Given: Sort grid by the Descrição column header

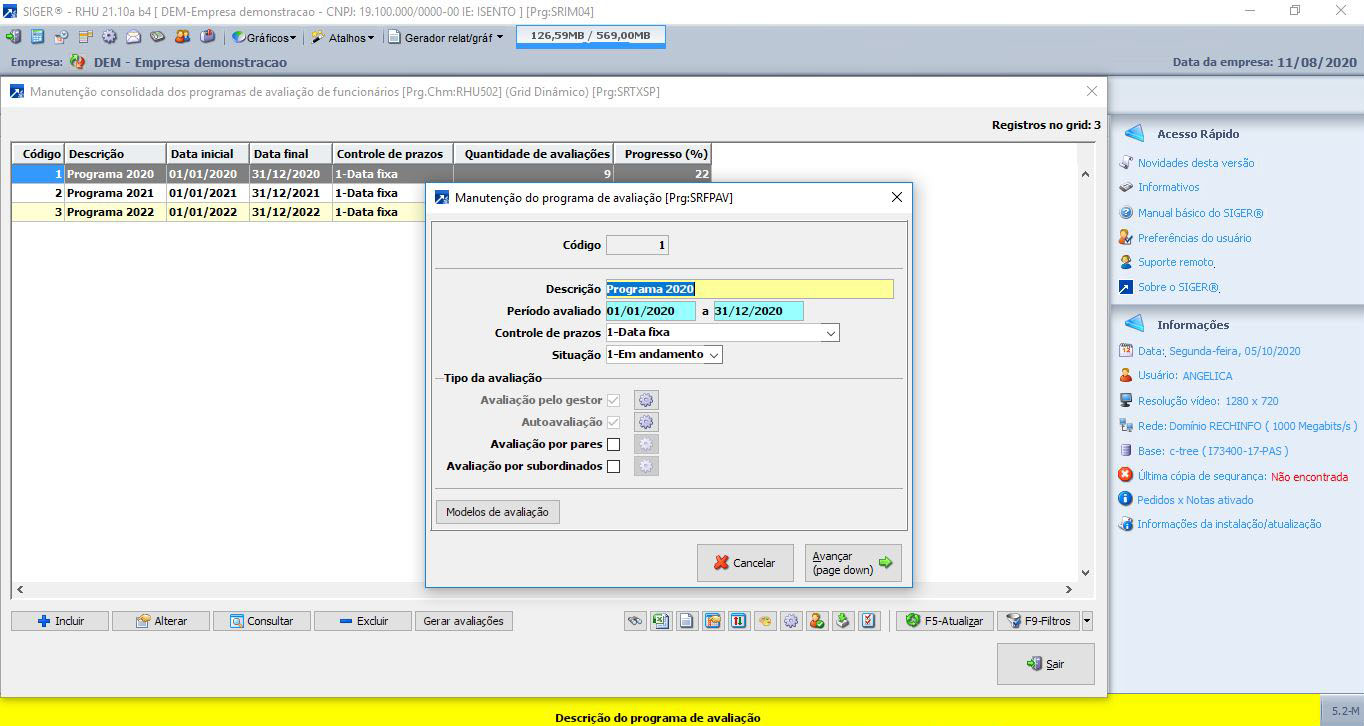Looking at the screenshot, I should (x=115, y=154).
